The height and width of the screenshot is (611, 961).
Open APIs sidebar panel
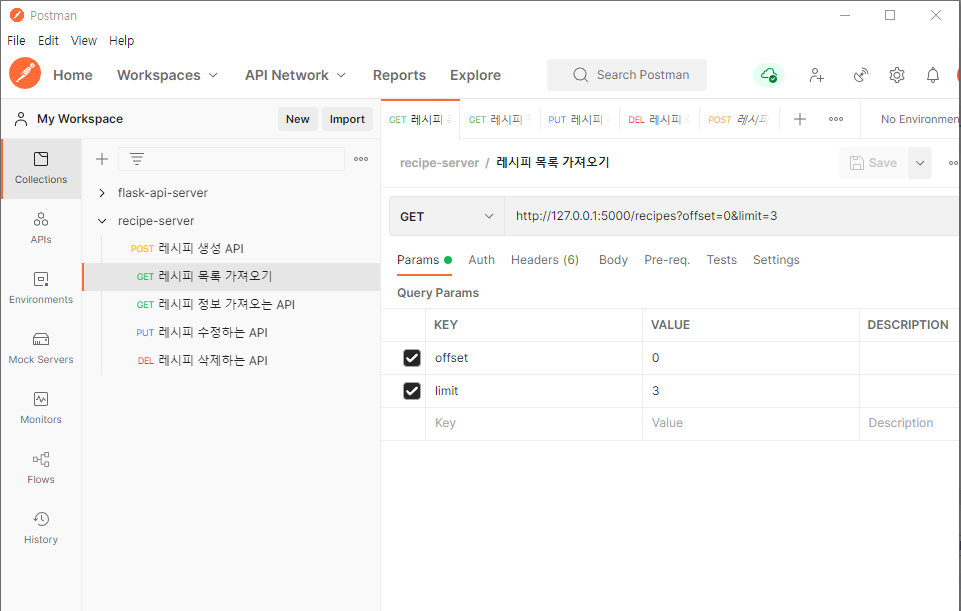click(x=41, y=228)
